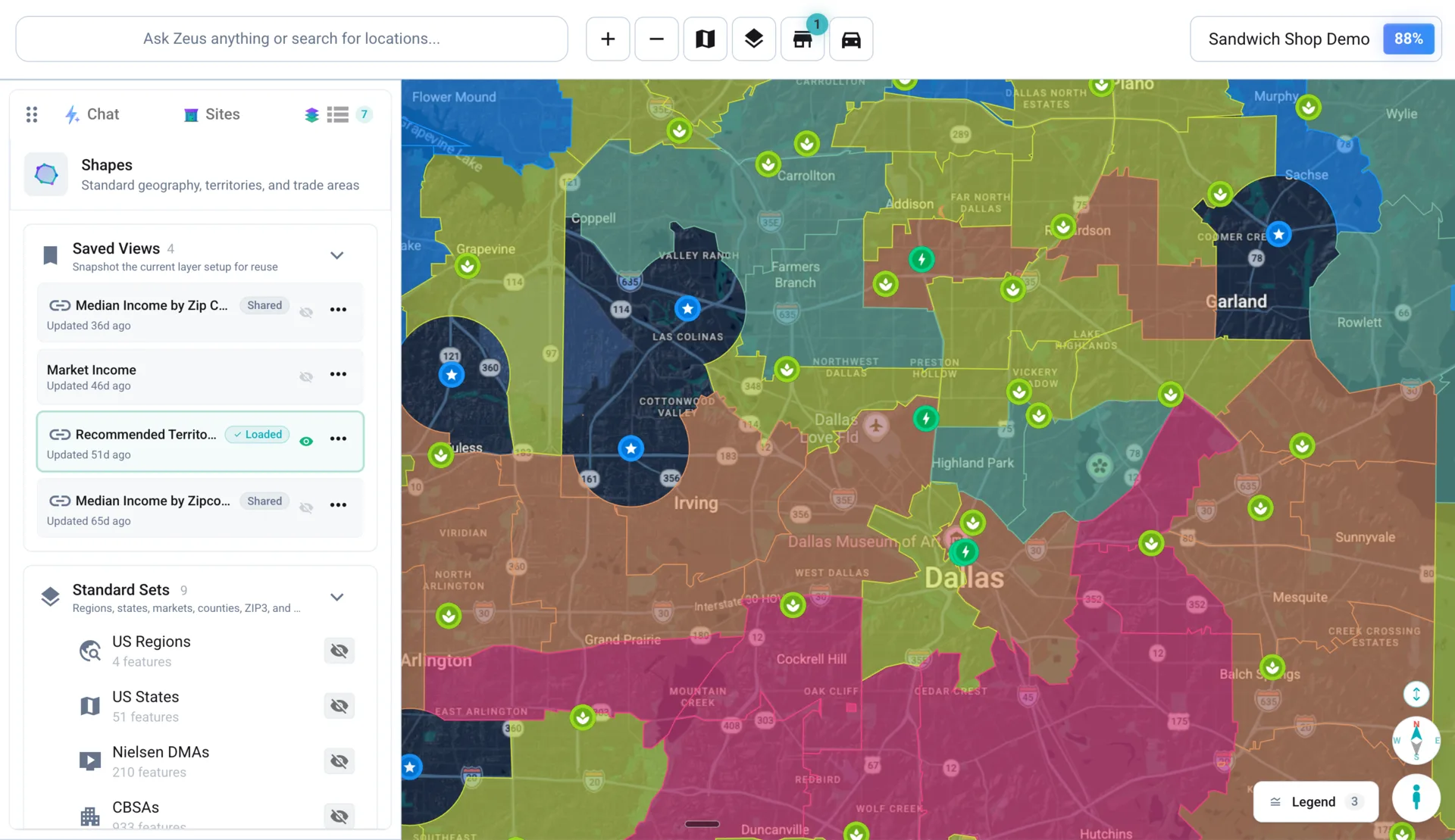Open the car drive-time toolbar button
This screenshot has height=840, width=1455.
tap(851, 39)
